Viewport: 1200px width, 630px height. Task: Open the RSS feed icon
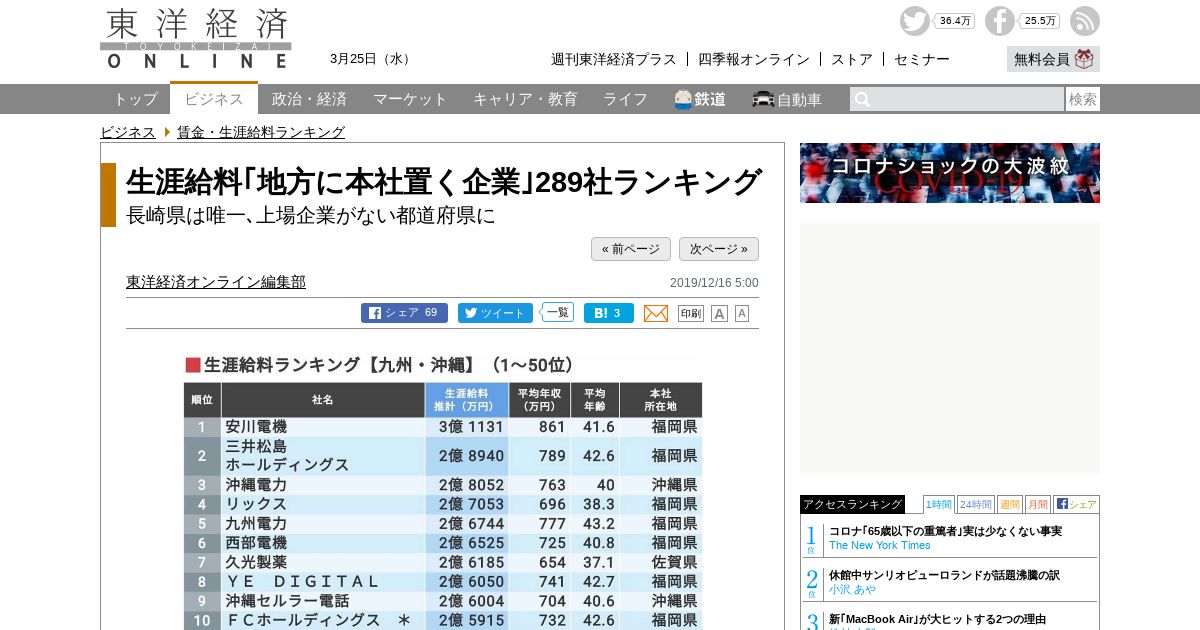pos(1085,21)
